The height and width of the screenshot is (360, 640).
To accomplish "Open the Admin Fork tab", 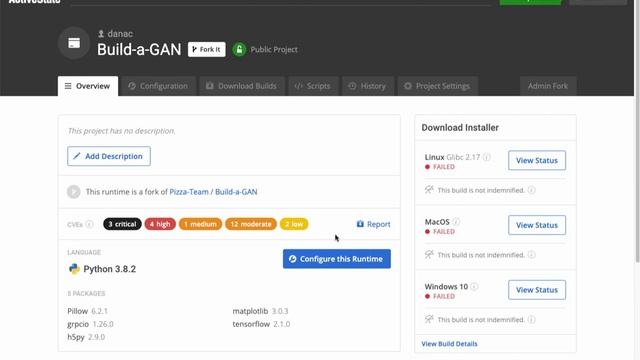I will coord(548,86).
